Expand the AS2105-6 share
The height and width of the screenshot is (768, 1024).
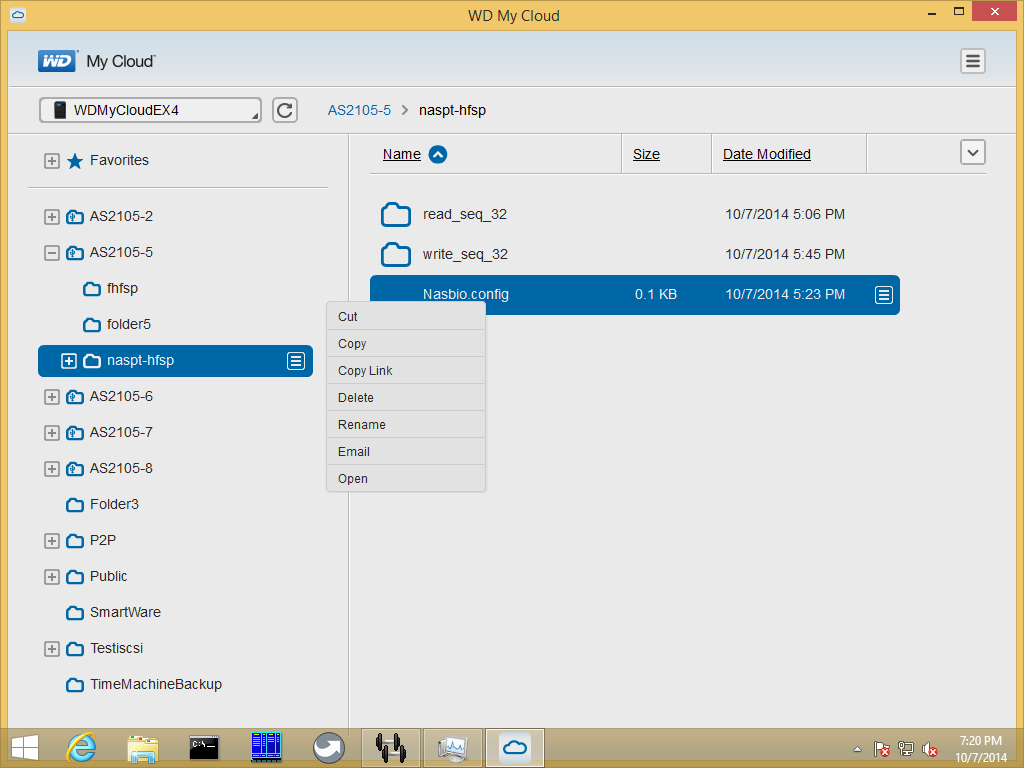tap(52, 397)
